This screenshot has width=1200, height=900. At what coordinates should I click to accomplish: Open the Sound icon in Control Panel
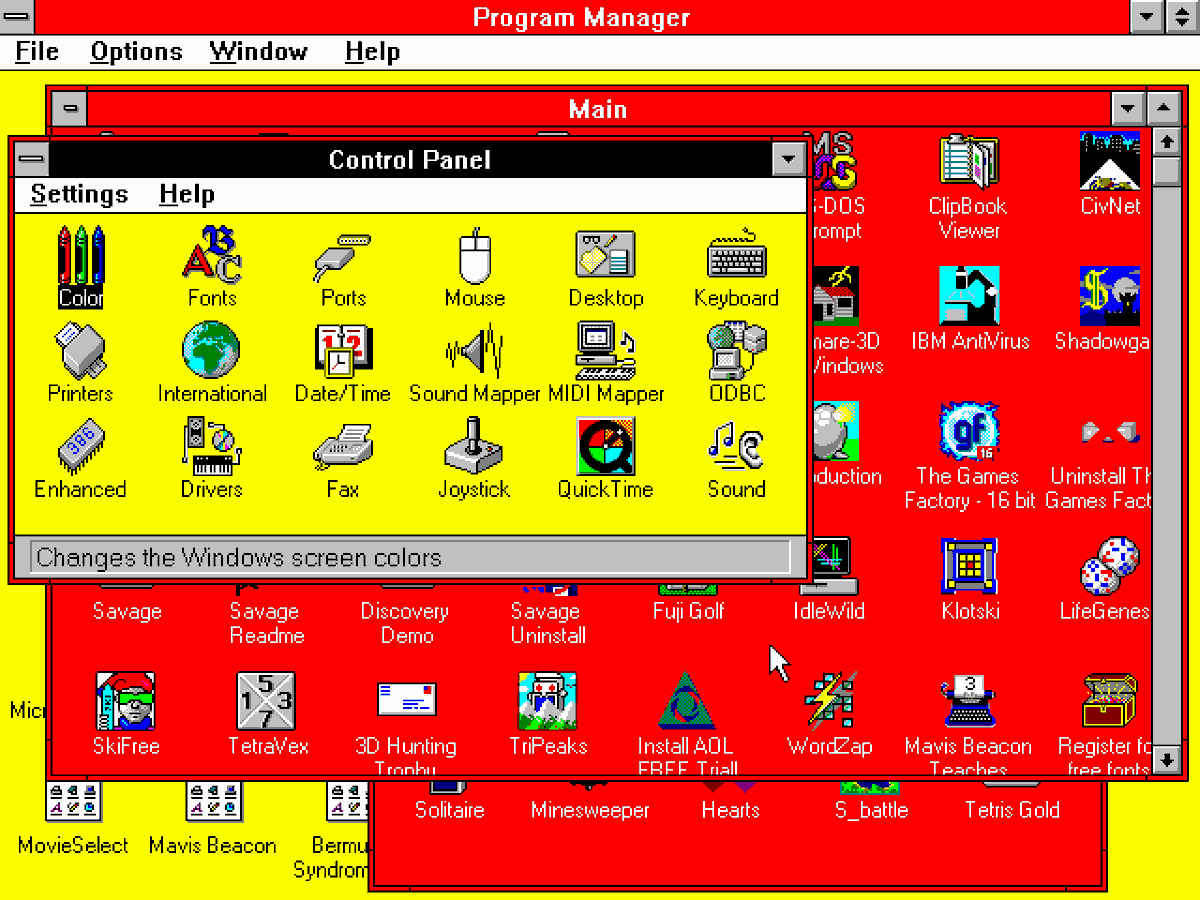[737, 446]
